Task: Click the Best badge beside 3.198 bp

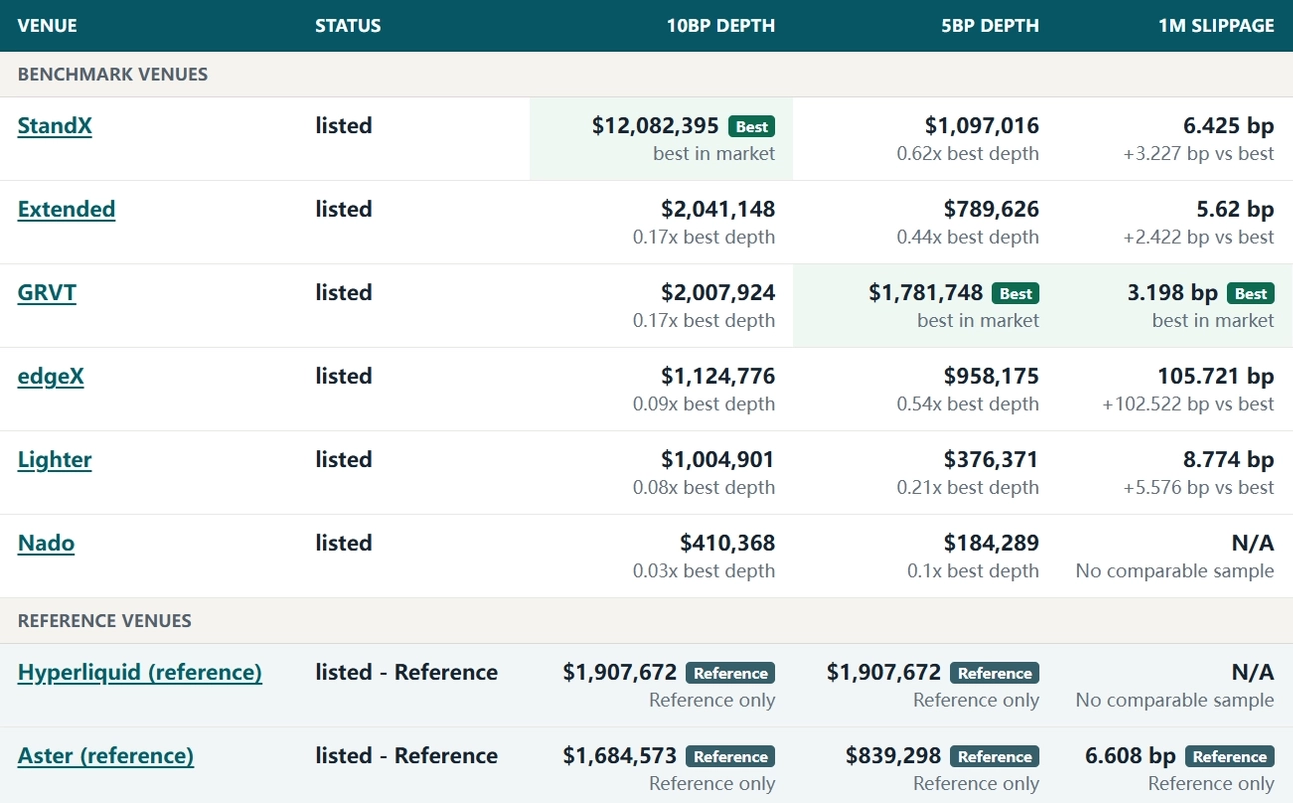Action: tap(1251, 294)
